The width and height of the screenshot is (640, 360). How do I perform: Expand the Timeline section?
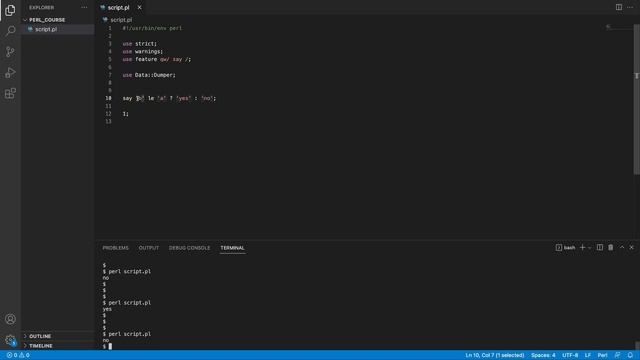click(41, 346)
